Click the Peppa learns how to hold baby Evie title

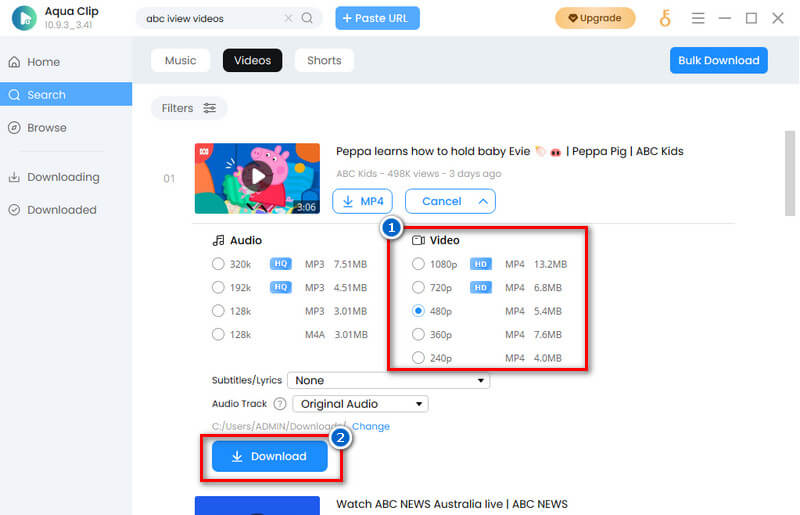[x=509, y=151]
